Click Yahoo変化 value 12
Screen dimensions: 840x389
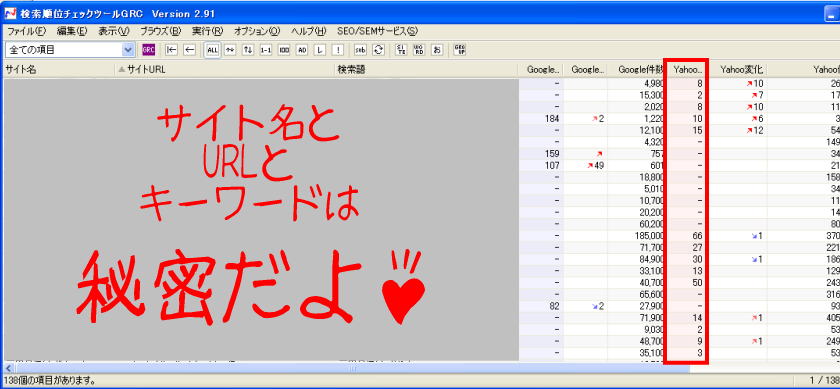point(759,130)
